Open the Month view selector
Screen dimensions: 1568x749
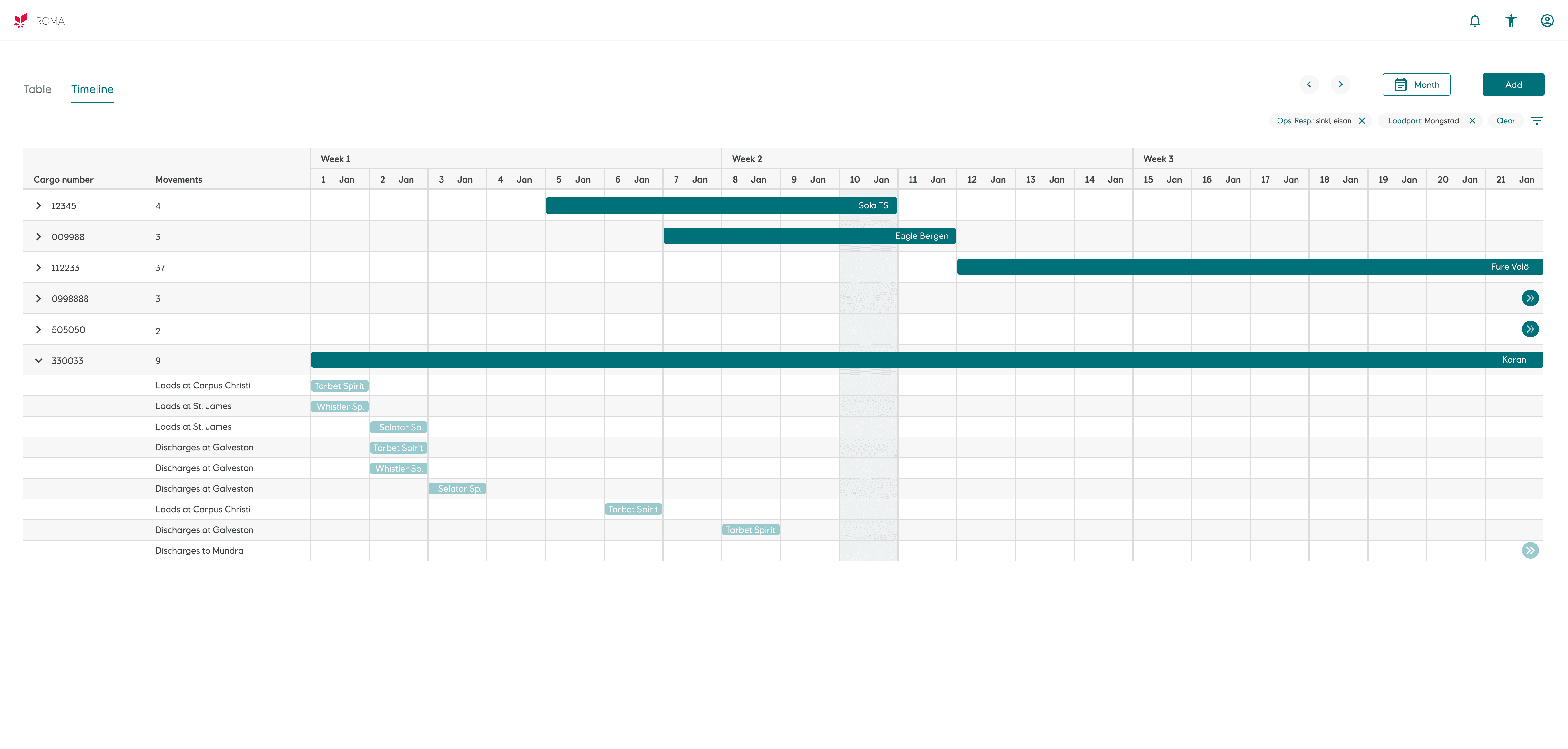click(1416, 85)
